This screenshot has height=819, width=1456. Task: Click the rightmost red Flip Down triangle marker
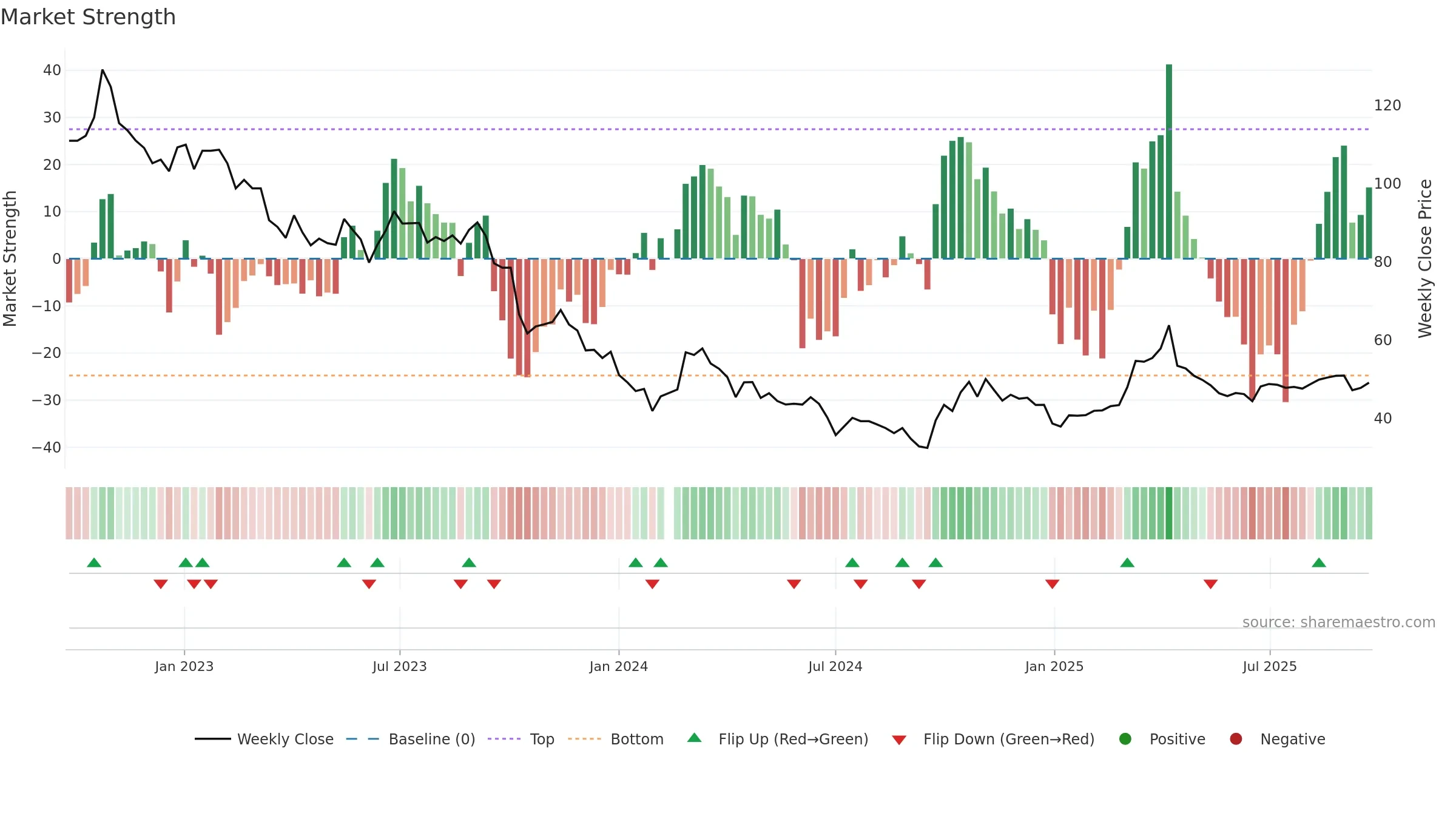pyautogui.click(x=1211, y=584)
